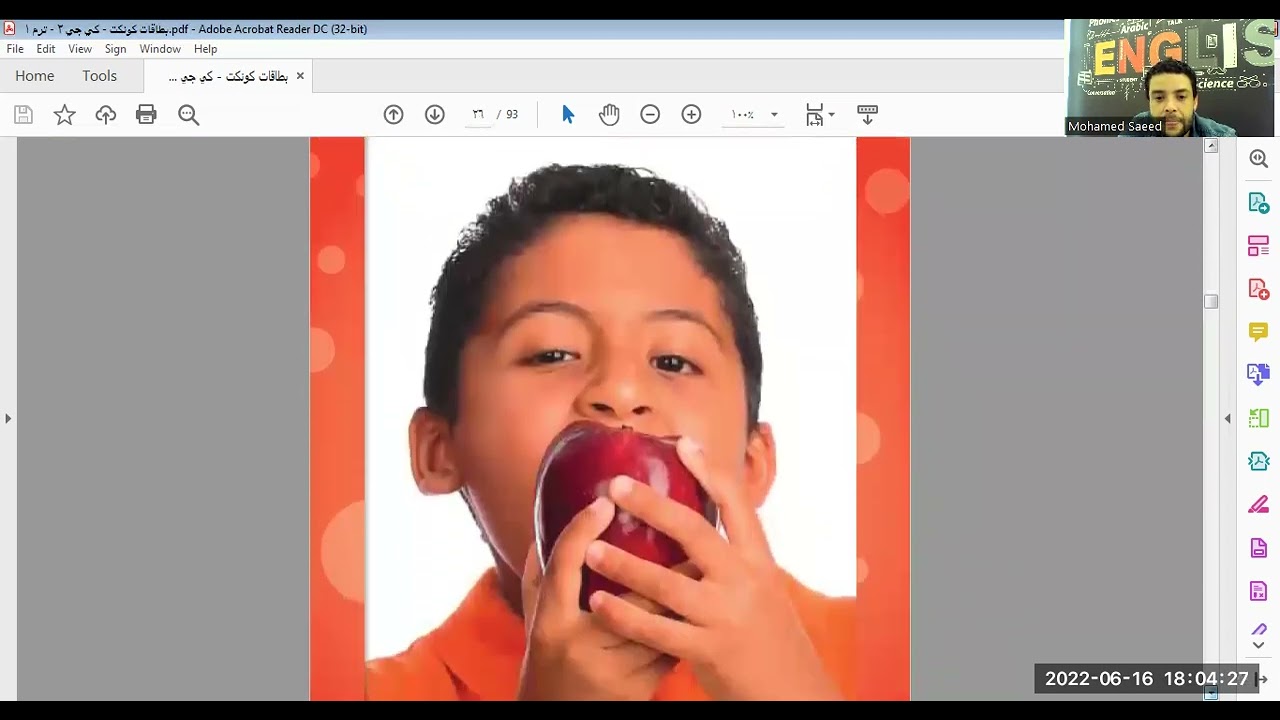Image resolution: width=1280 pixels, height=720 pixels.
Task: Open the purple Request Signatures tool icon
Action: coord(1259,548)
